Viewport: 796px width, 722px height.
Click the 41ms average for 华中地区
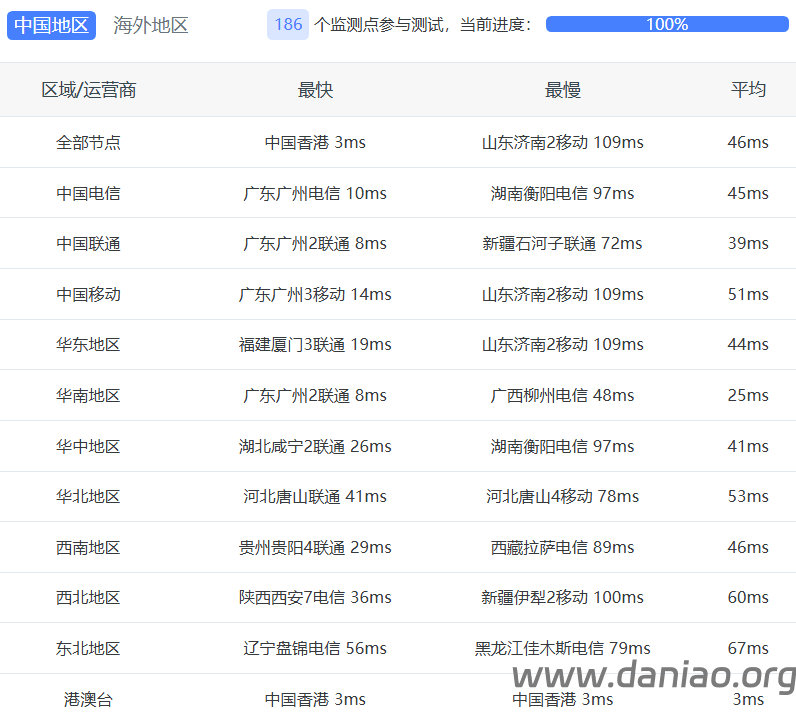pos(748,446)
